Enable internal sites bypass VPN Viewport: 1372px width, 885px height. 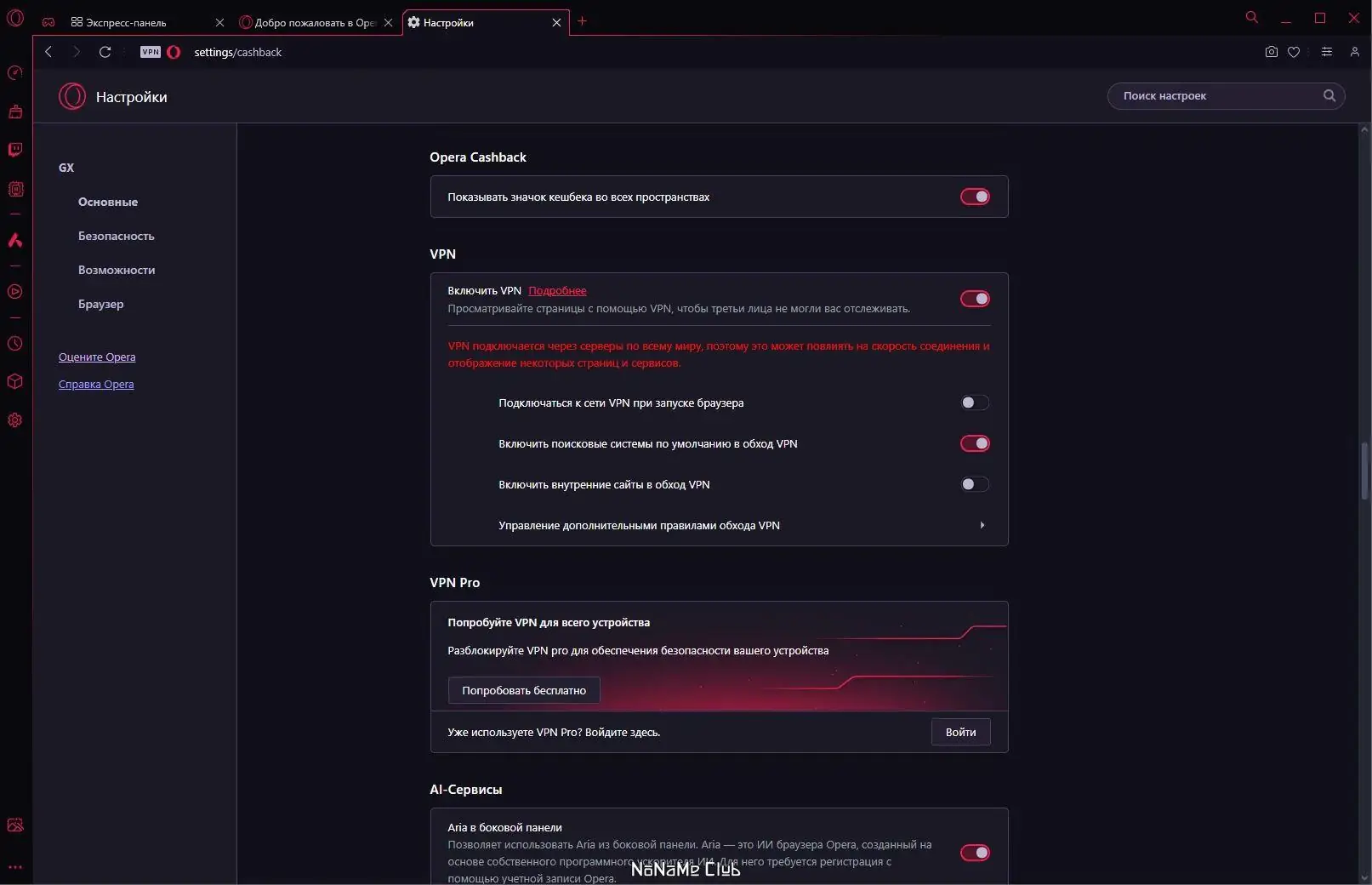point(975,484)
